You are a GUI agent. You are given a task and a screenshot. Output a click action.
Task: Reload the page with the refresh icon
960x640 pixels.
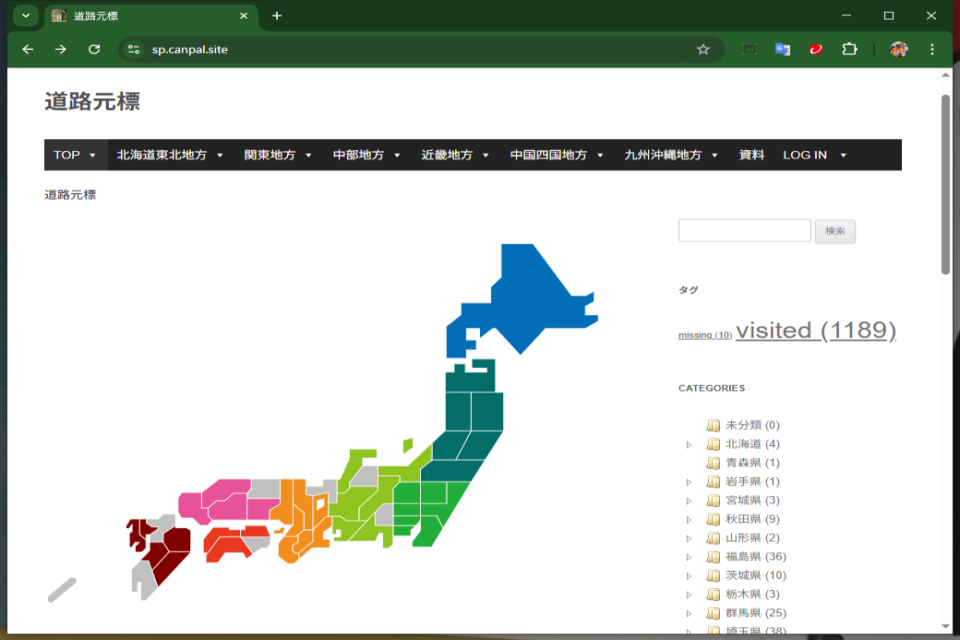94,49
